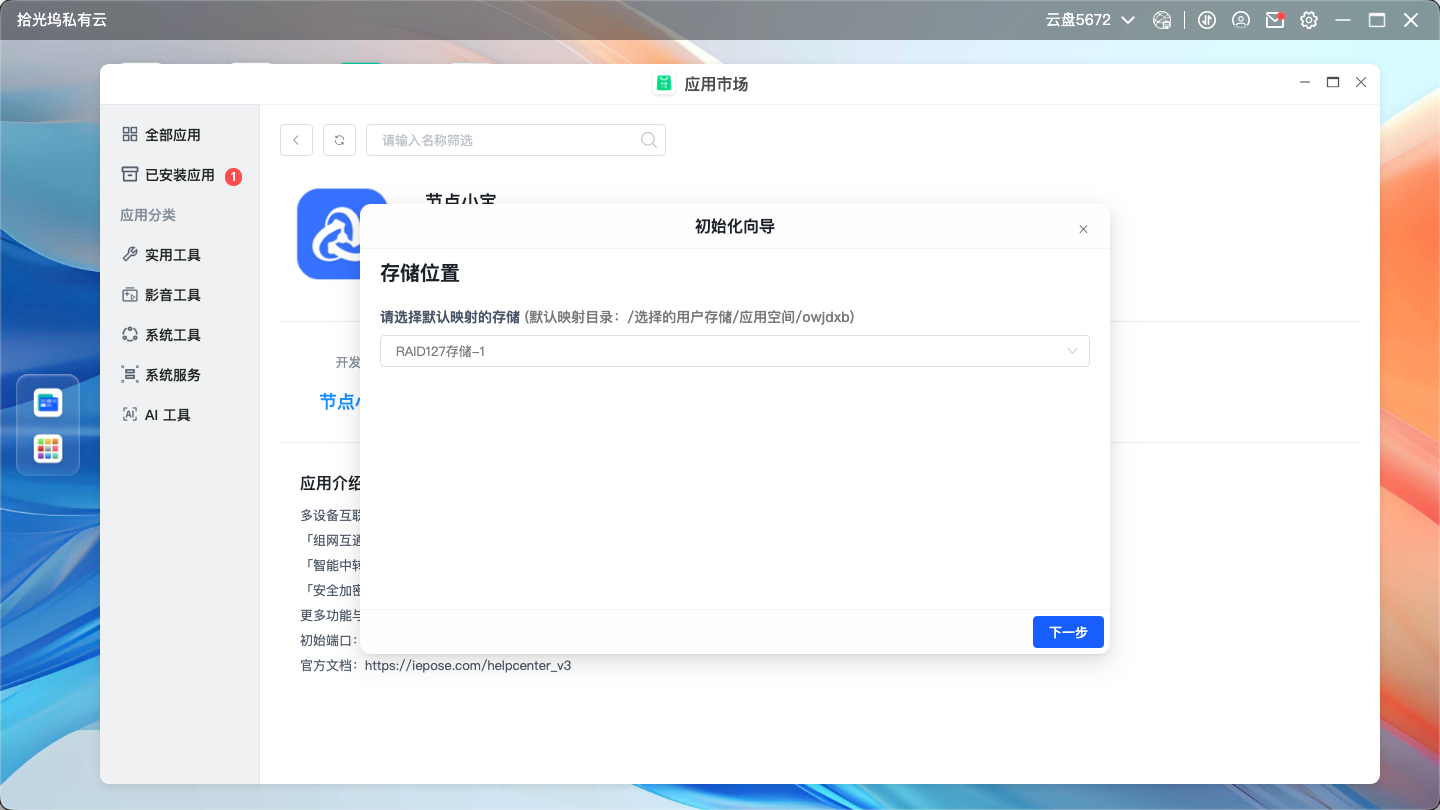The width and height of the screenshot is (1440, 810).
Task: Click the back arrow navigation icon
Action: (x=296, y=140)
